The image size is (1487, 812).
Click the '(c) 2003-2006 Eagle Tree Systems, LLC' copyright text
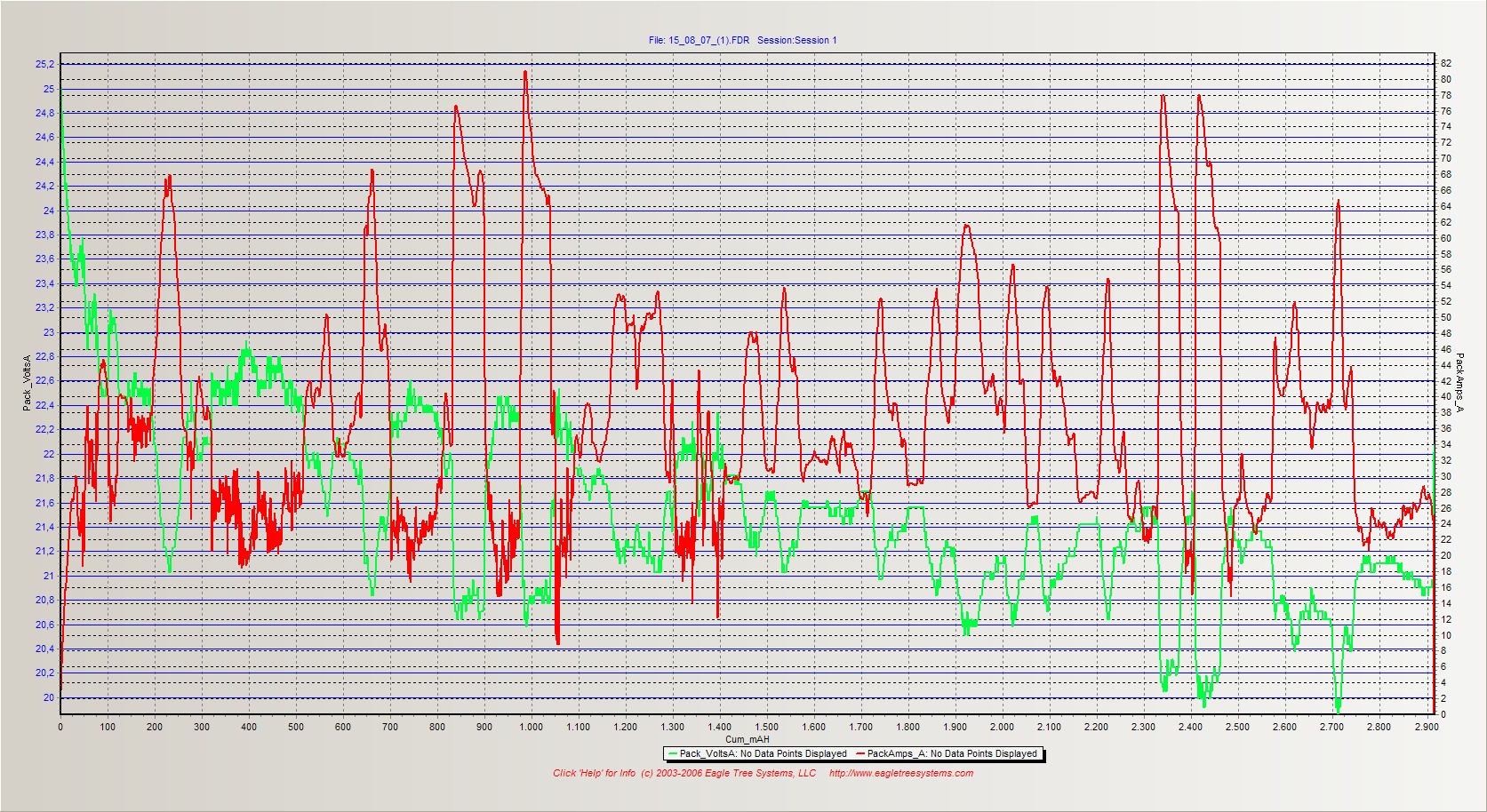coord(728,773)
